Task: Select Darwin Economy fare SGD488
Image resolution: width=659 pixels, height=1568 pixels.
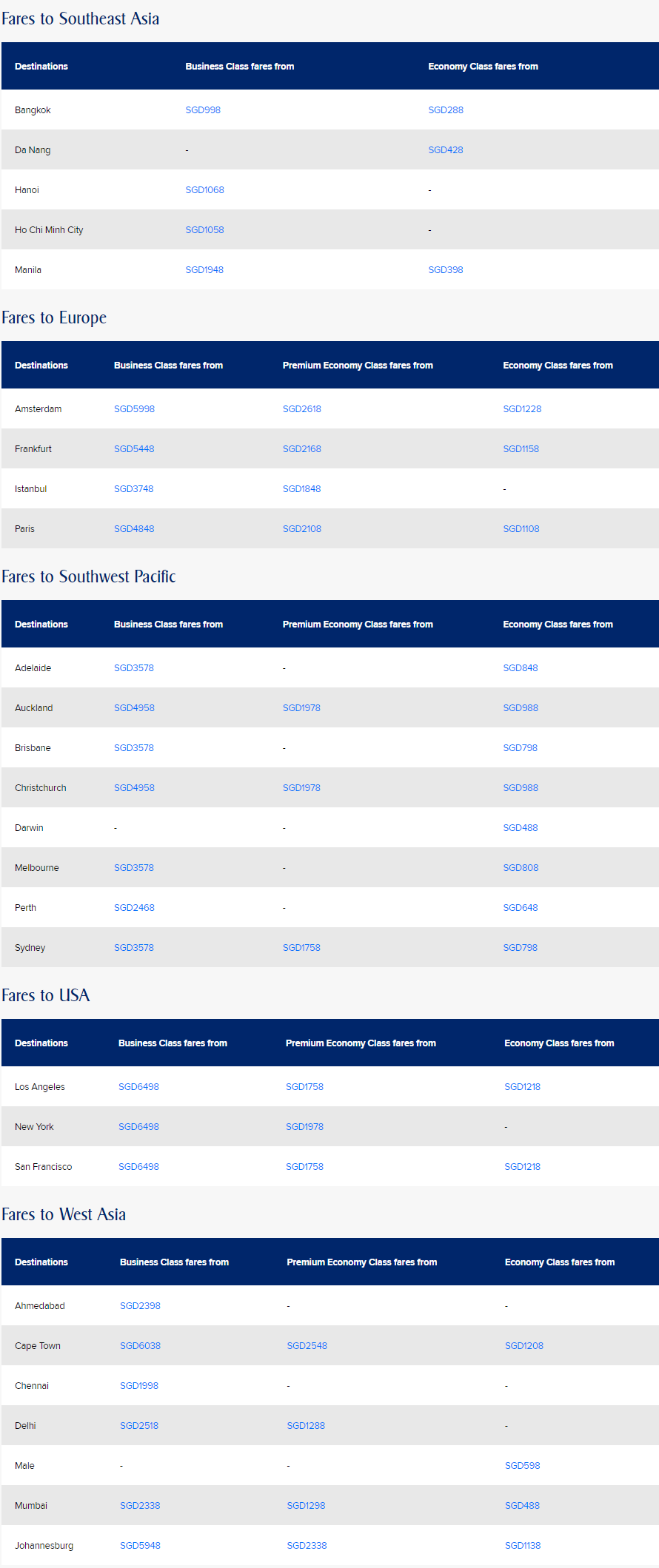Action: coord(521,828)
